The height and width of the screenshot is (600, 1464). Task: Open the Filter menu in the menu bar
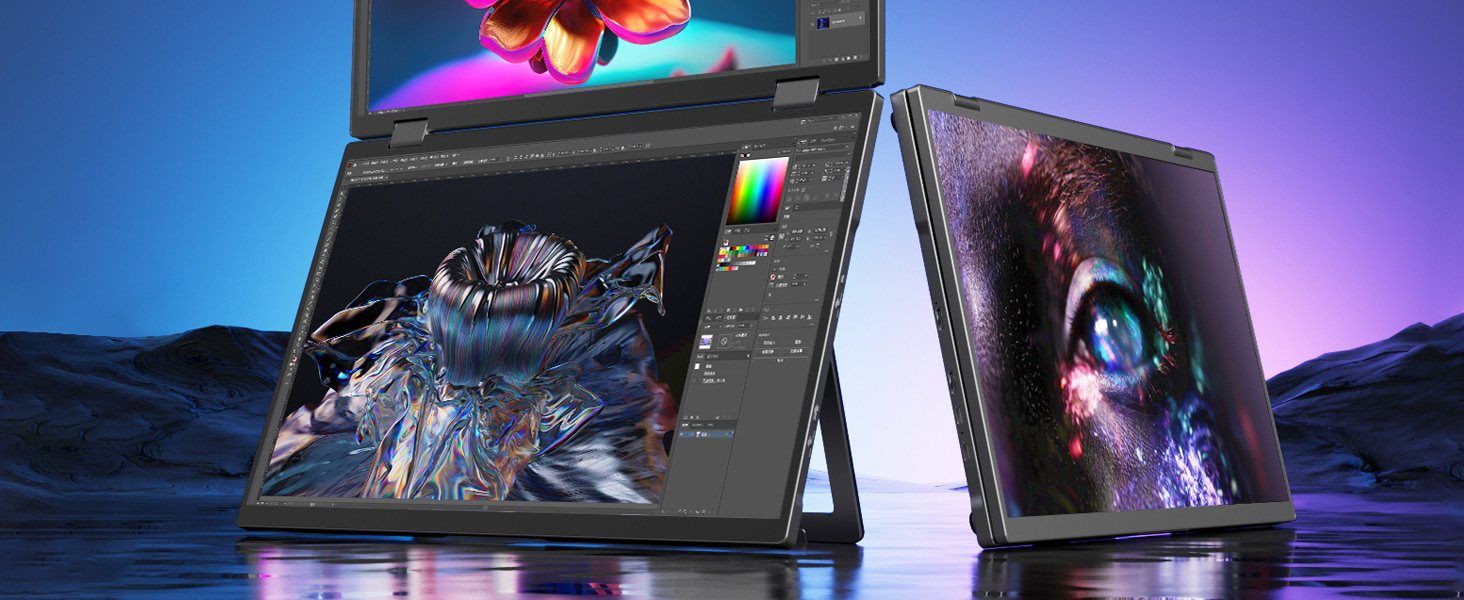[x=437, y=159]
